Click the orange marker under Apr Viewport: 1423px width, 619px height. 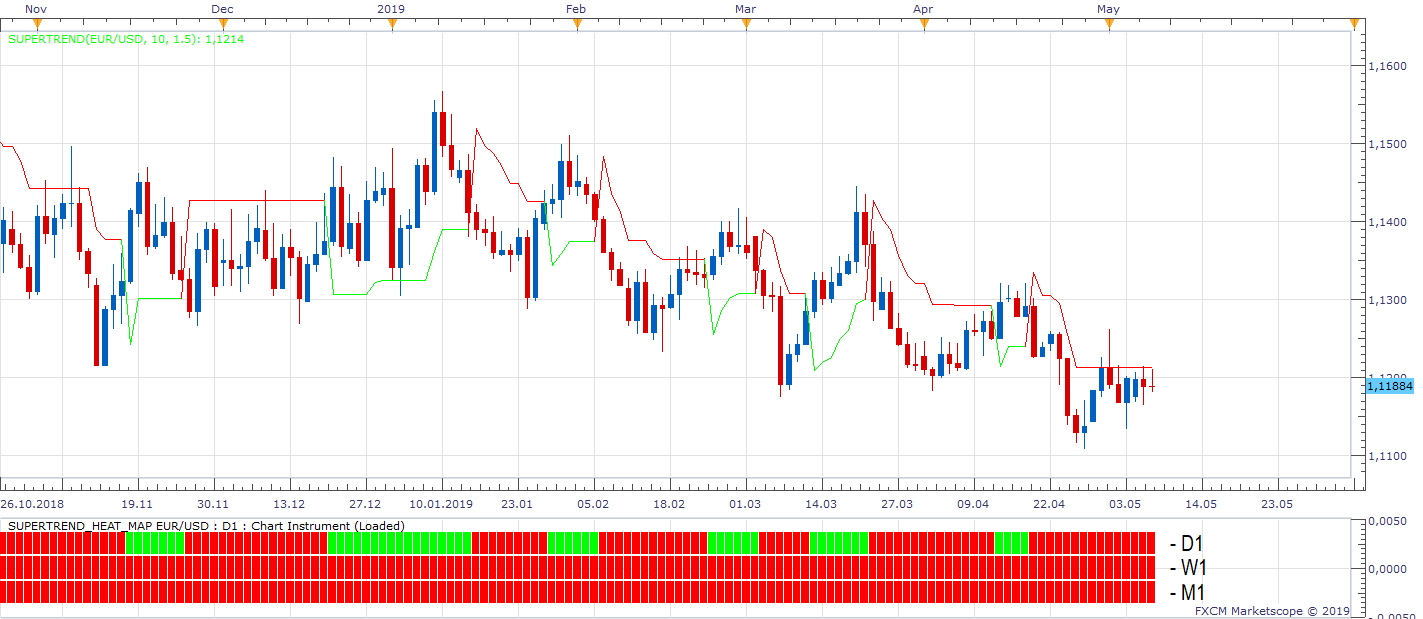tap(924, 25)
